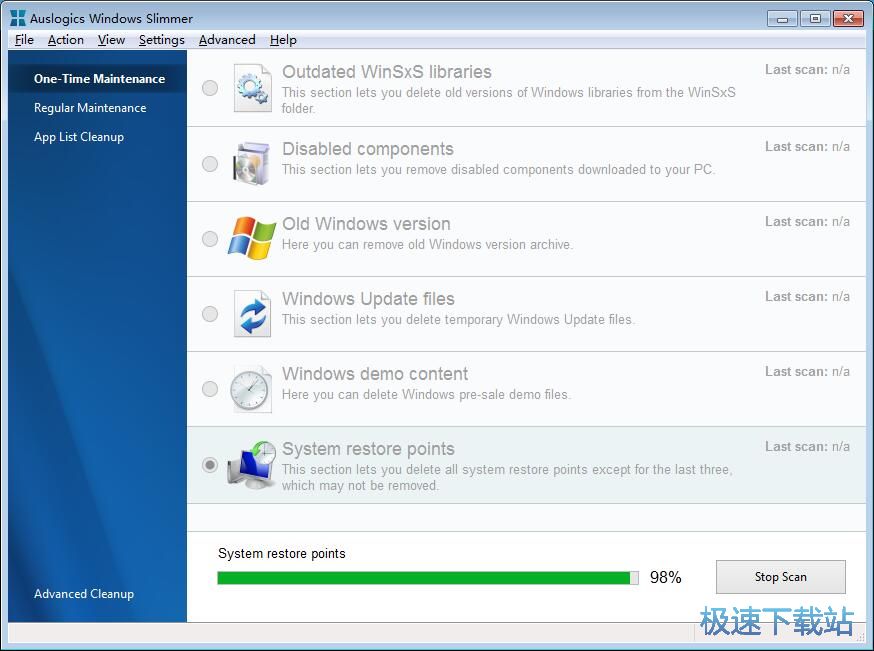Click the Old Windows version heading
The image size is (874, 651).
366,224
